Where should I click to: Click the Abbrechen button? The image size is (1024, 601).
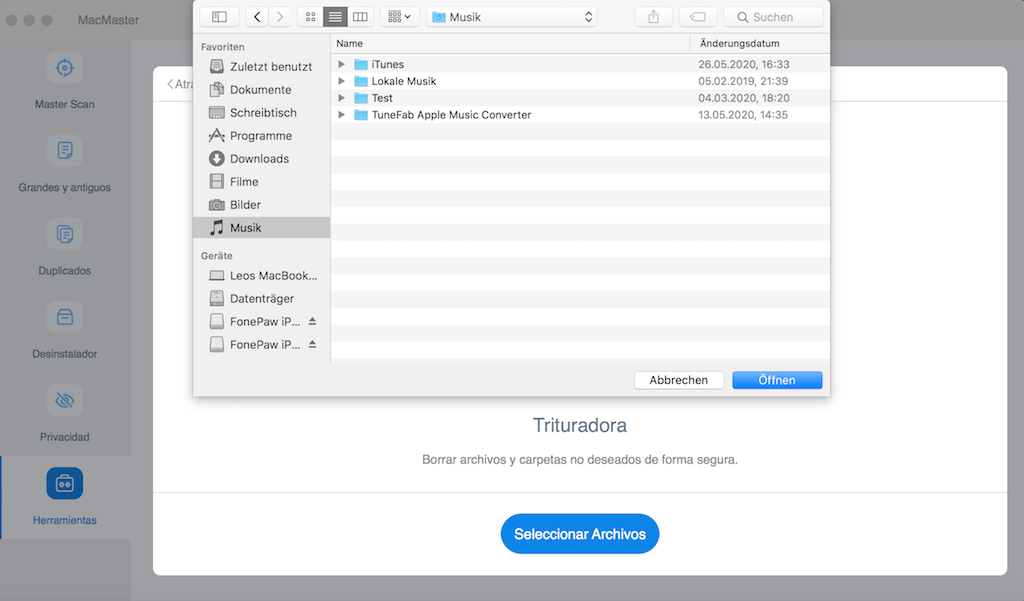(x=679, y=380)
